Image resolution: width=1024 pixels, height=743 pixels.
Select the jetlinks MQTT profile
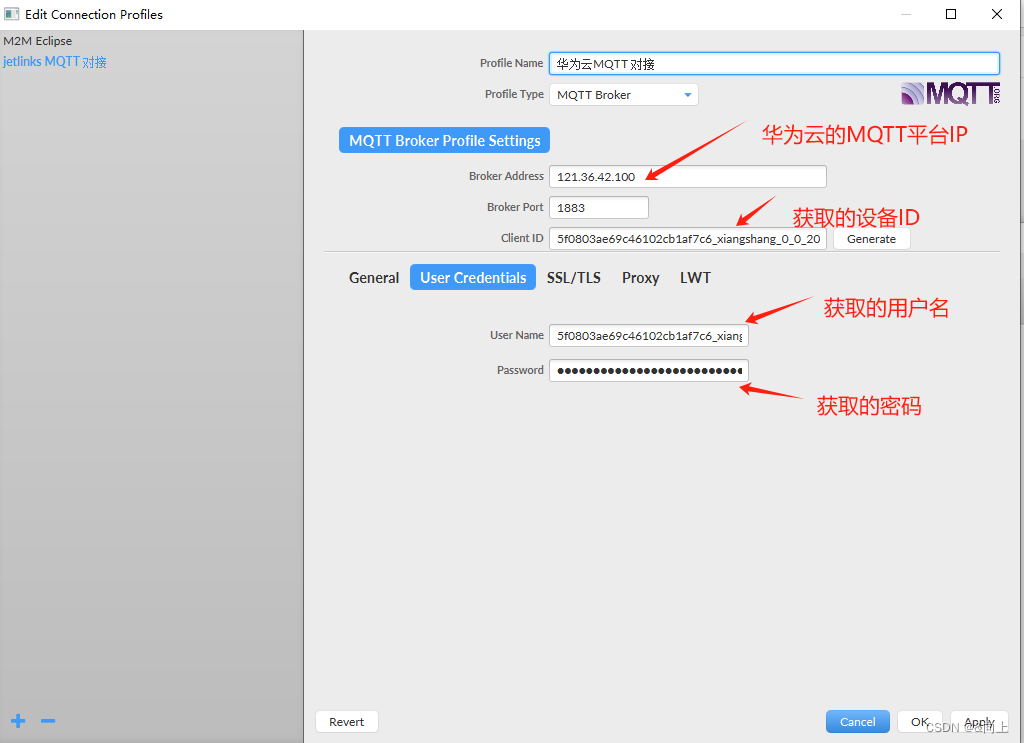55,61
